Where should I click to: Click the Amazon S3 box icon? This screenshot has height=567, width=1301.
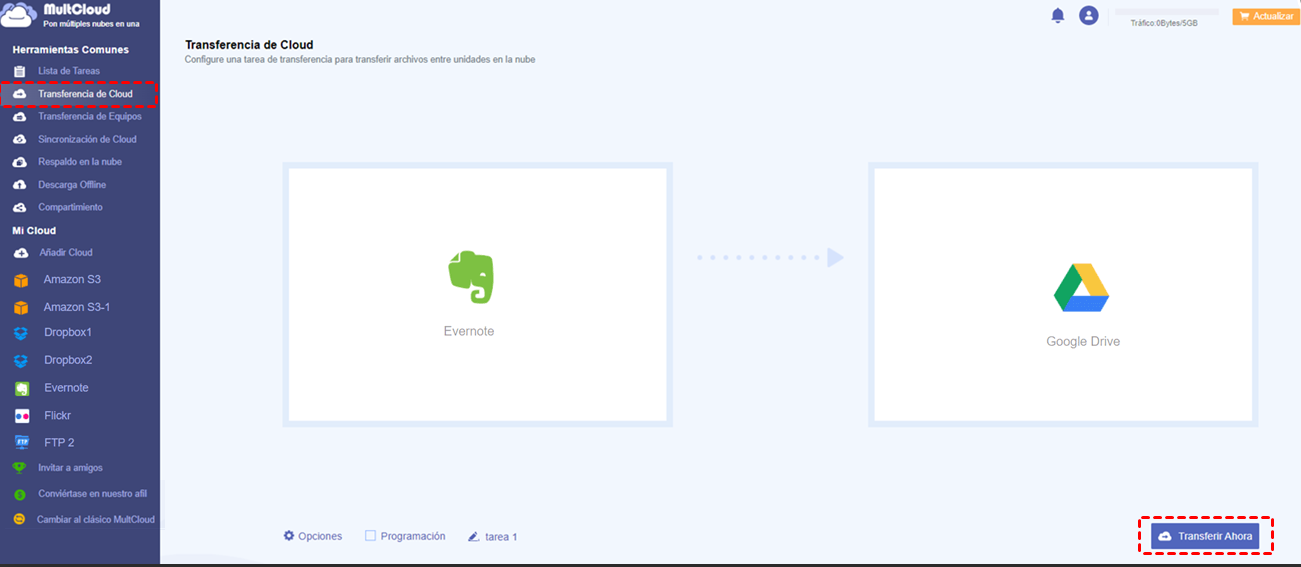(21, 281)
